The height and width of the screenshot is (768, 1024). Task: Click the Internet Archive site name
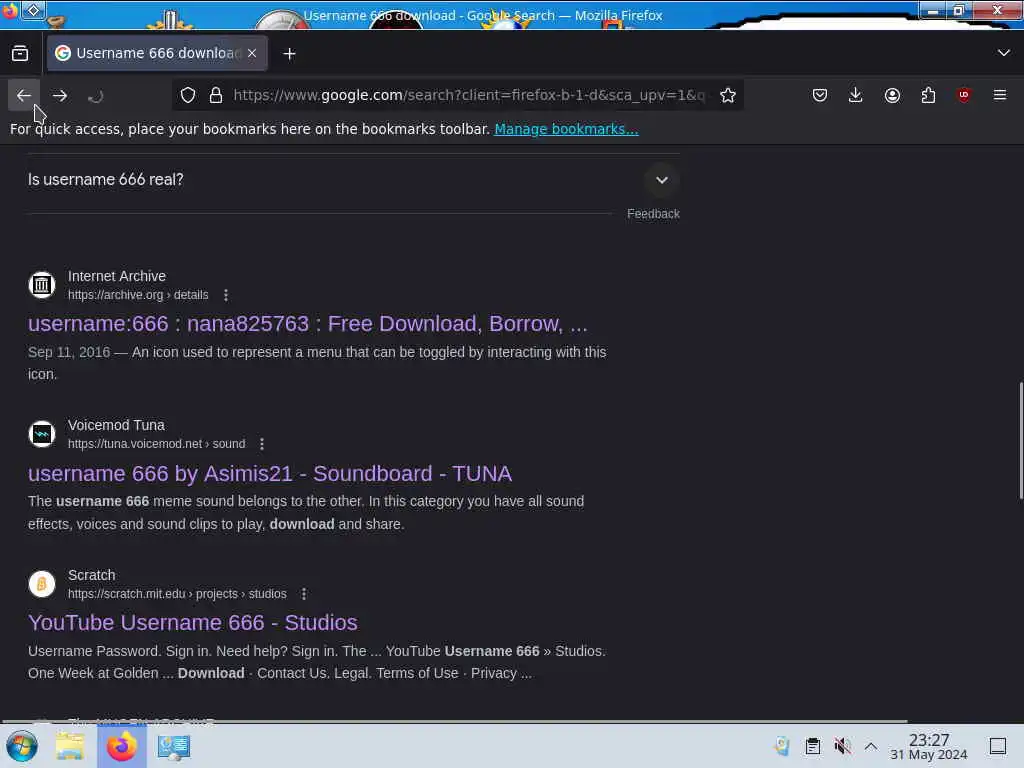[117, 276]
